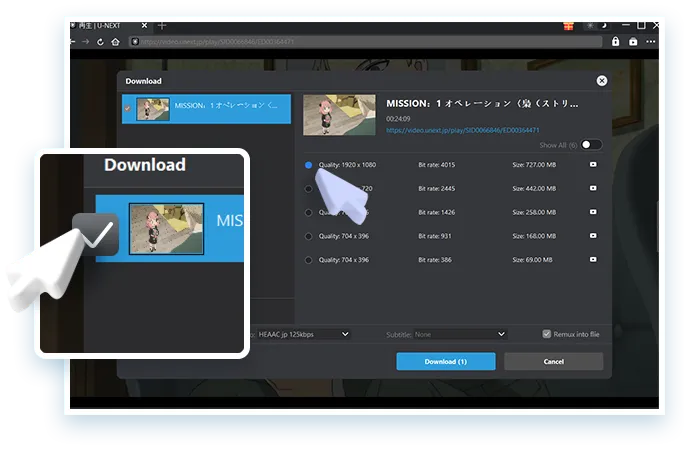Click the Download (1) button
Image resolution: width=684 pixels, height=449 pixels.
coord(446,361)
